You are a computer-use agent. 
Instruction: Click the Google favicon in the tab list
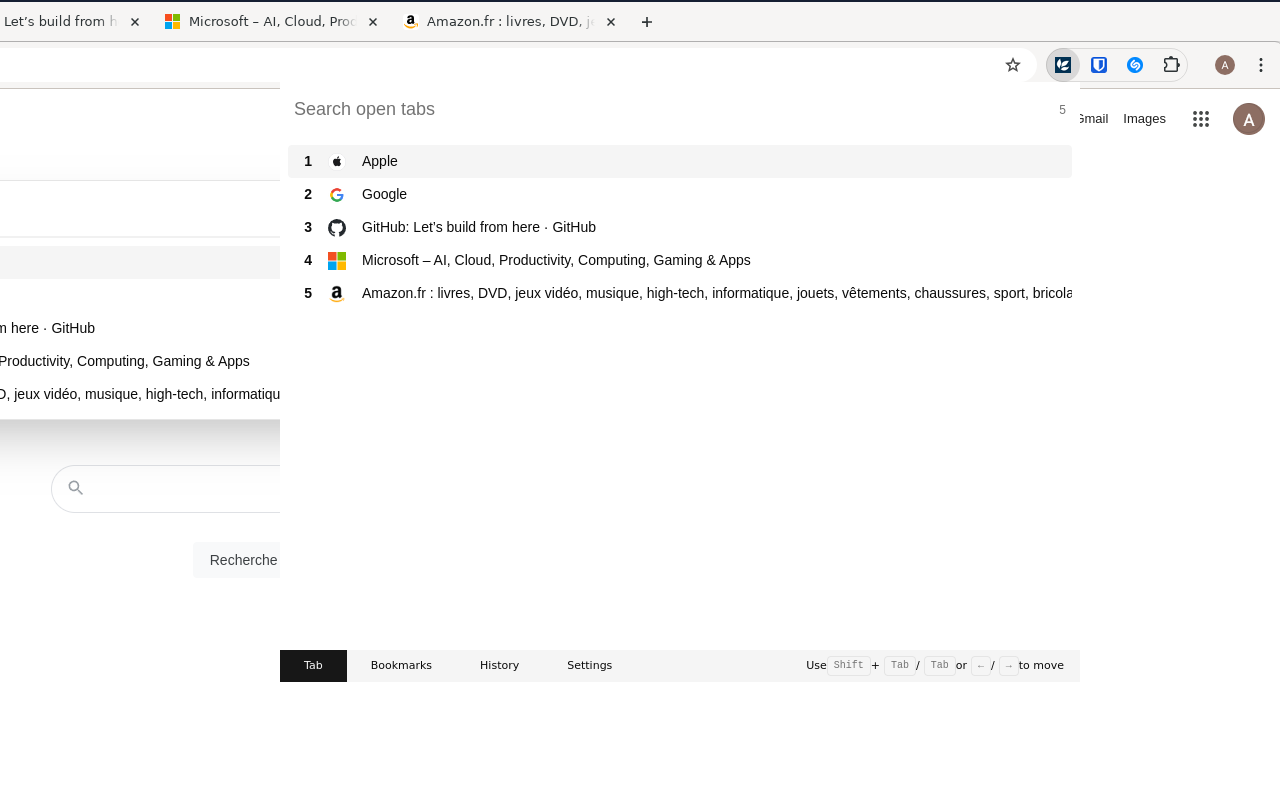point(337,195)
